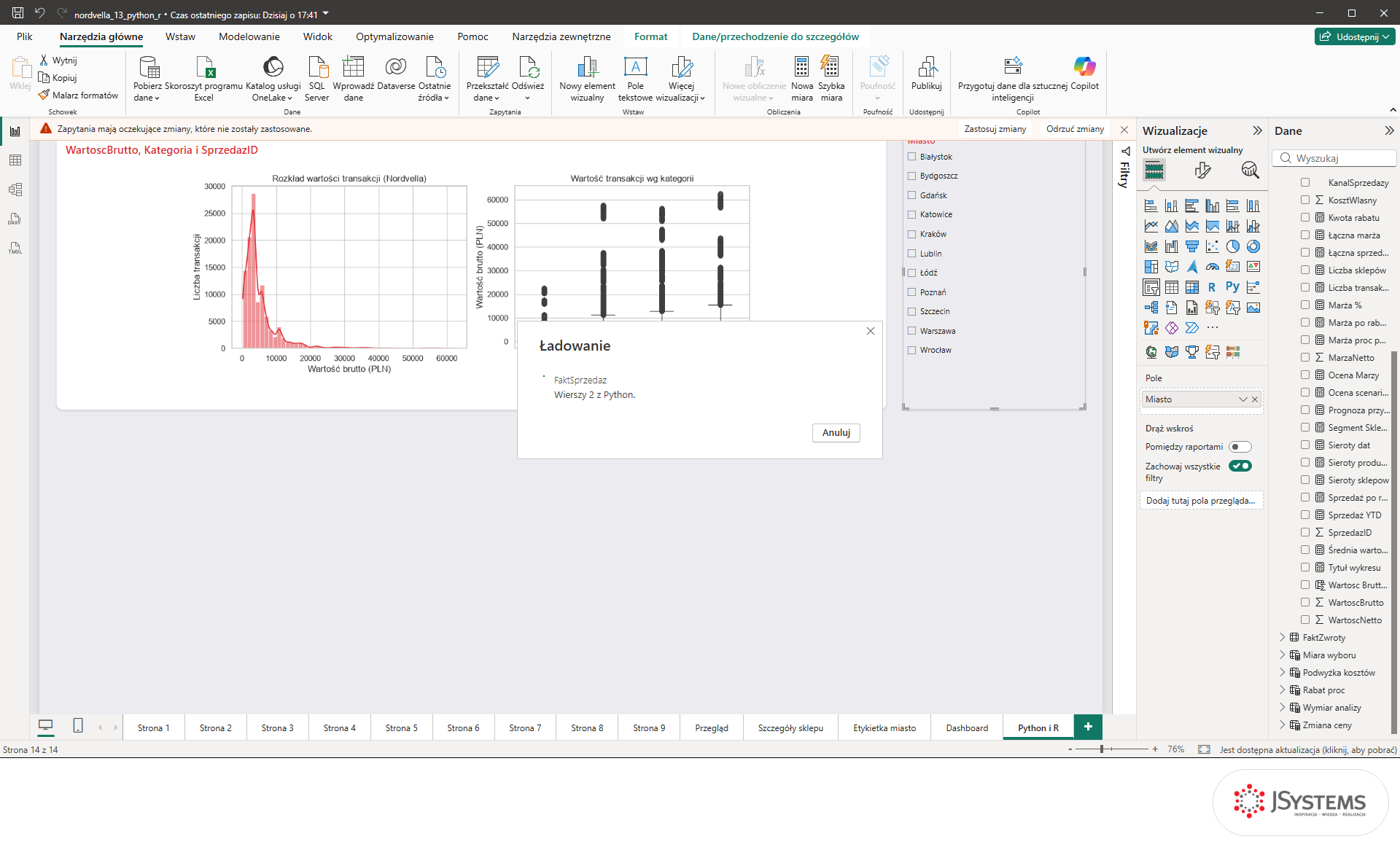
Task: Open Report view in left sidebar
Action: coord(15,131)
